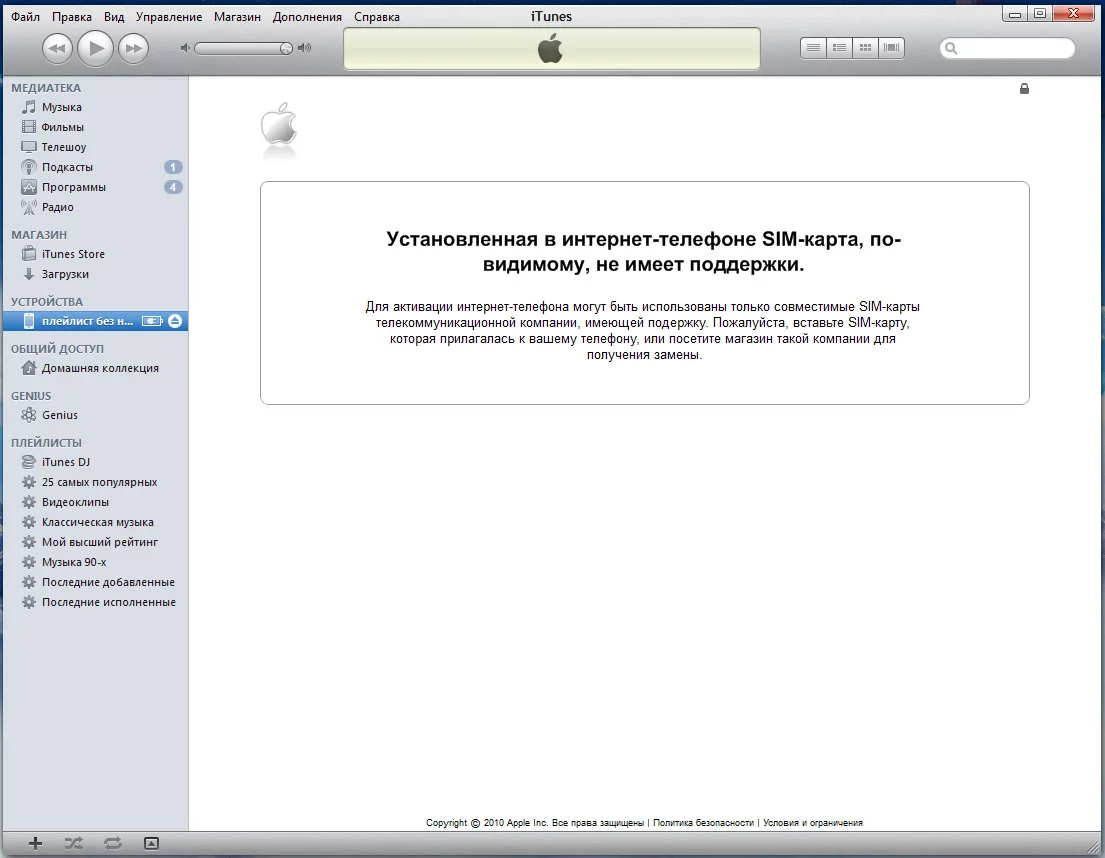Open Политика безопасности link
1105x858 pixels.
703,823
